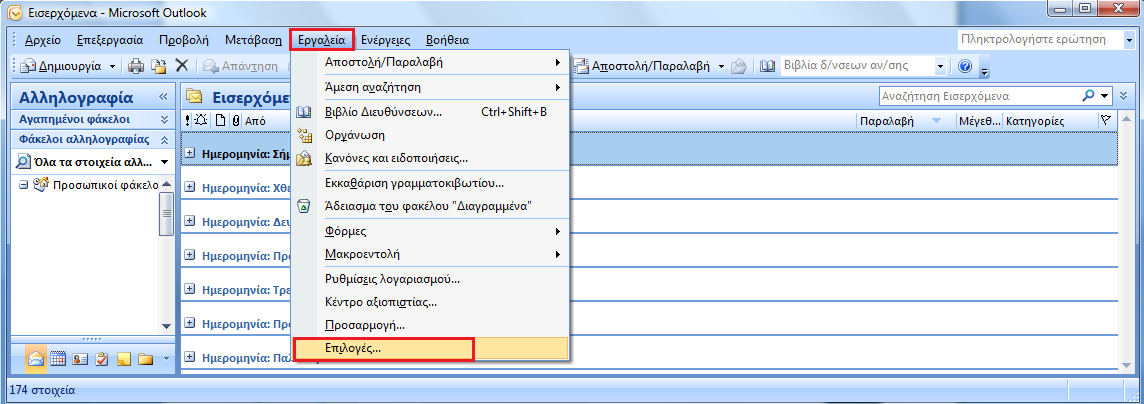1144x404 pixels.
Task: Collapse Φάκελοι αλληλογραφίας section
Action: click(163, 139)
